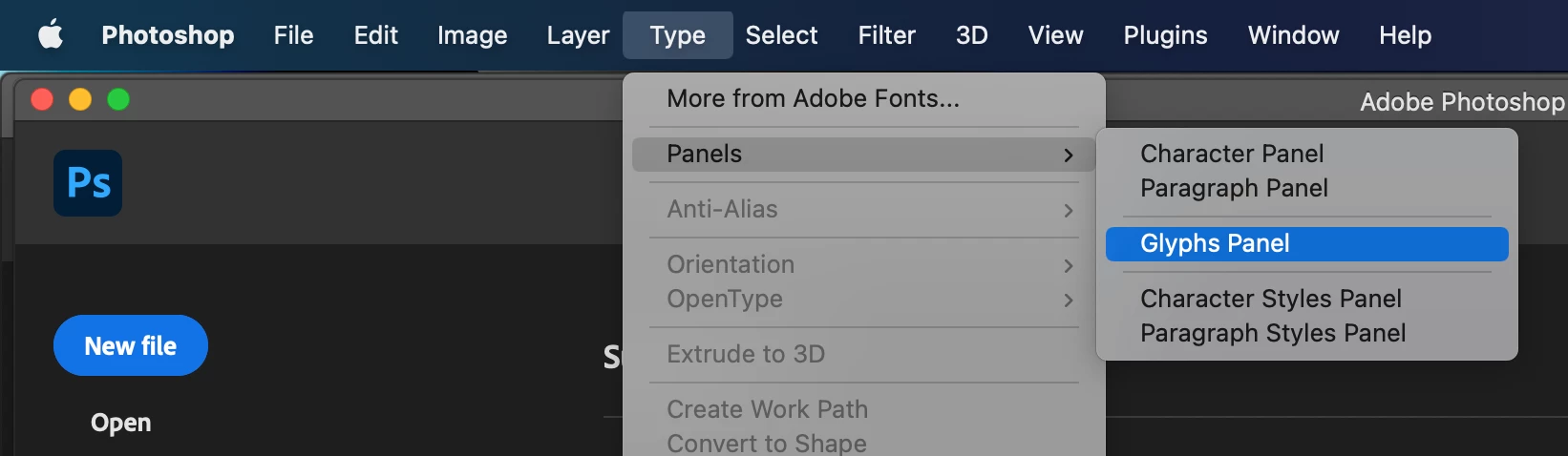Viewport: 1568px width, 456px height.
Task: Open the File menu
Action: coord(293,35)
